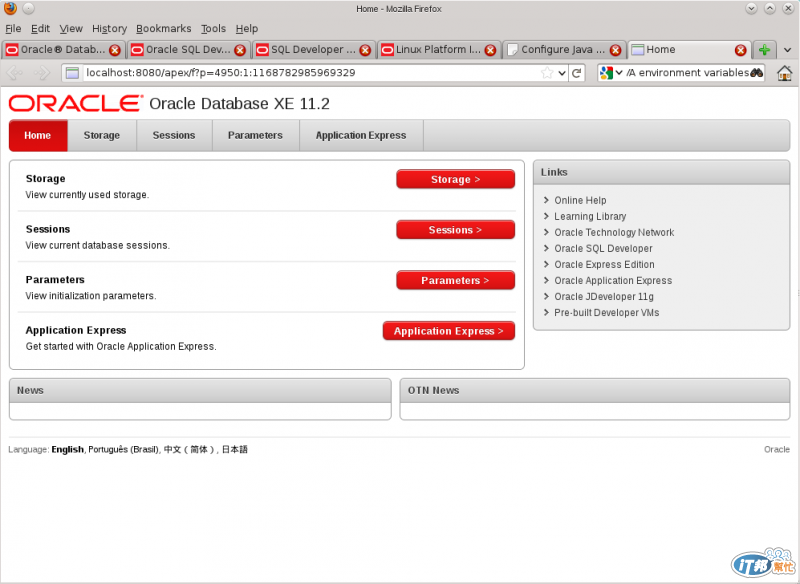Click the red Application Express > button
Viewport: 800px width, 584px height.
448,331
